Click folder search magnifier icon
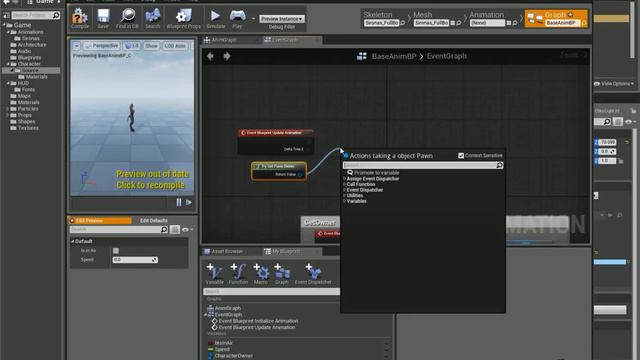 (x=56, y=15)
